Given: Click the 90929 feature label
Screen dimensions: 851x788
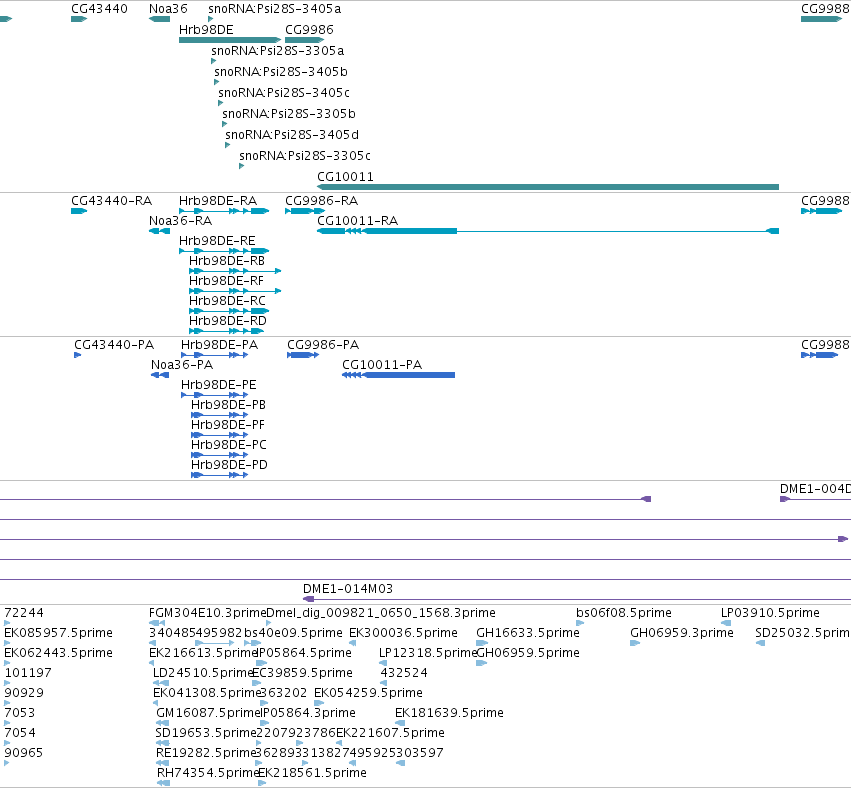Looking at the screenshot, I should (24, 692).
